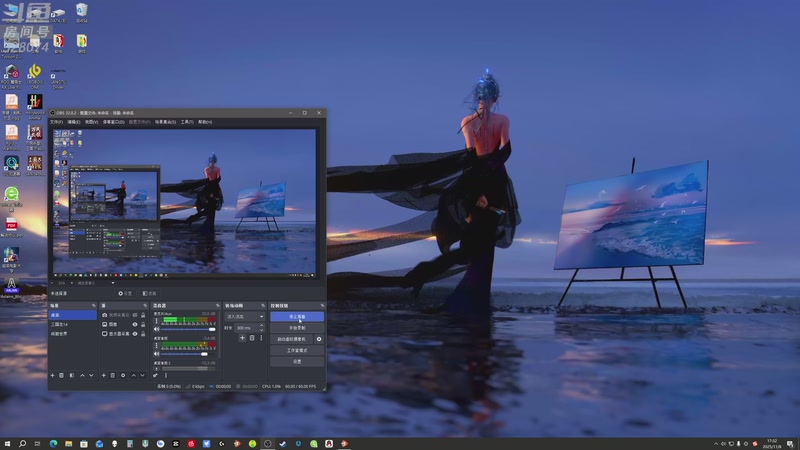800x450 pixels.
Task: Mute the 麦克风/Aux microphone channel
Action: tap(157, 329)
